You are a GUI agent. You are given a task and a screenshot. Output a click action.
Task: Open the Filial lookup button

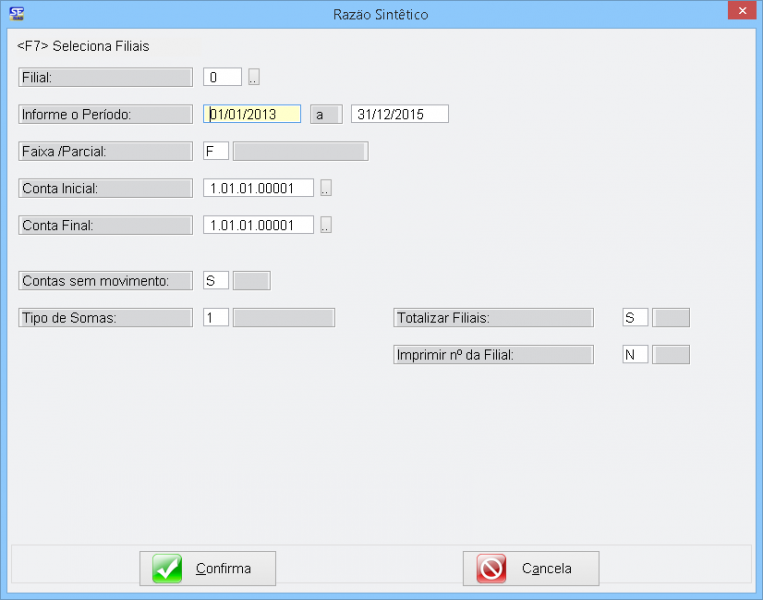(254, 77)
